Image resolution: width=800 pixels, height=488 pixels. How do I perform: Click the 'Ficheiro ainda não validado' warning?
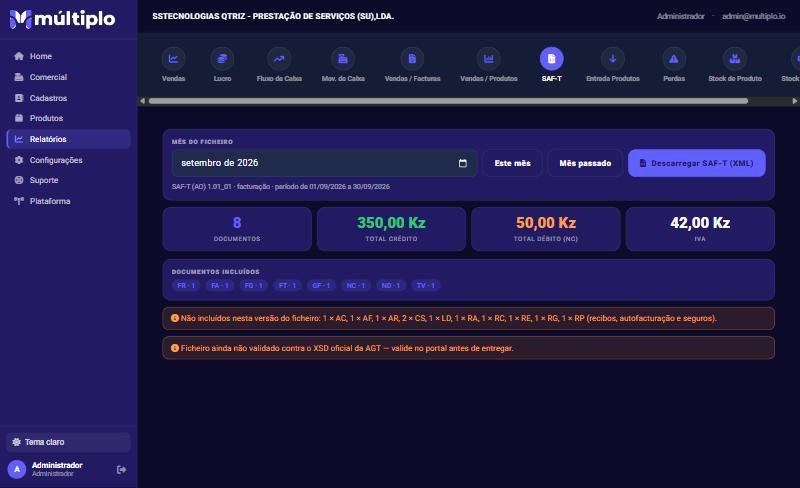pyautogui.click(x=468, y=348)
